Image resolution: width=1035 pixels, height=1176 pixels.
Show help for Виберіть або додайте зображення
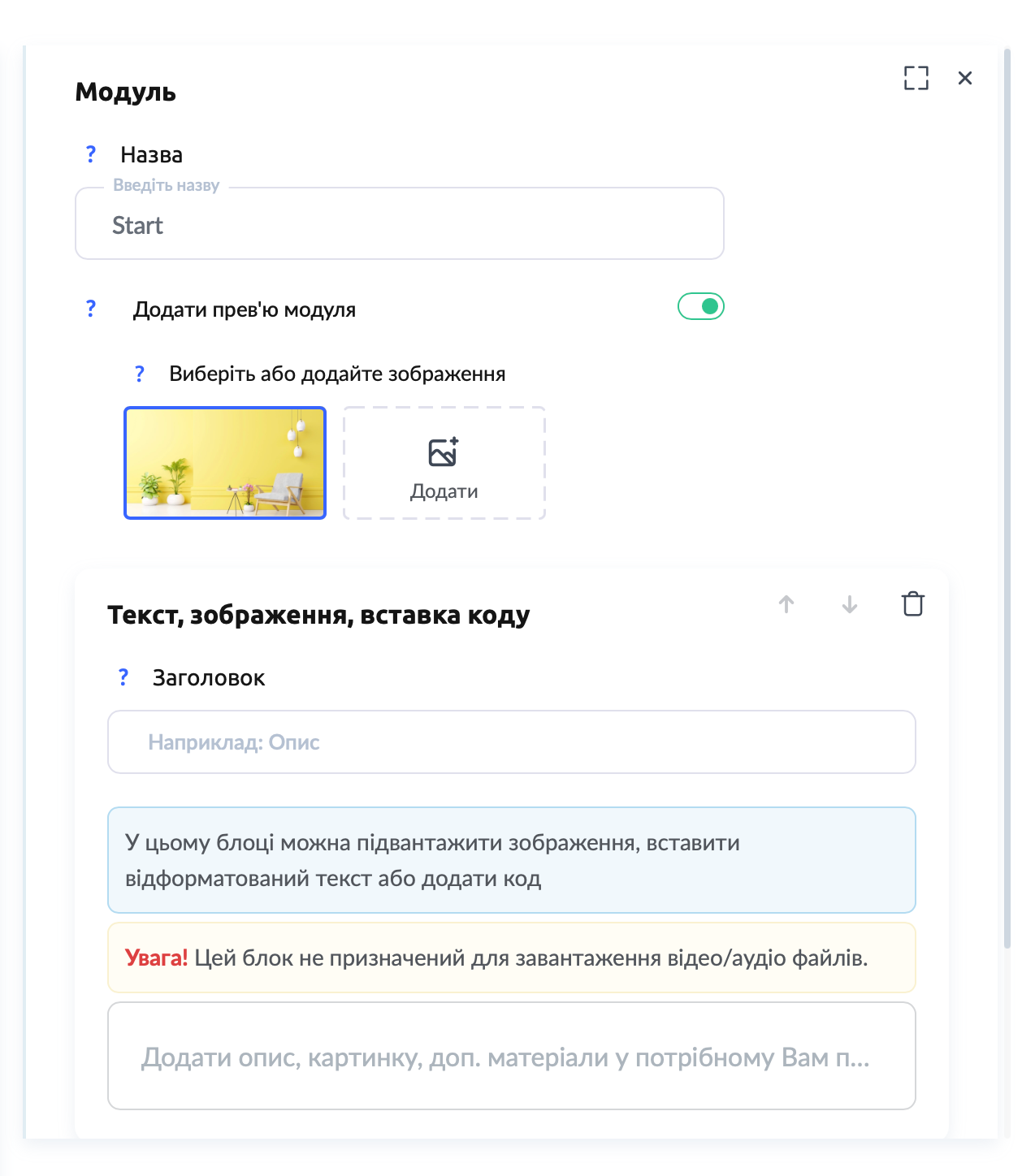pos(140,374)
